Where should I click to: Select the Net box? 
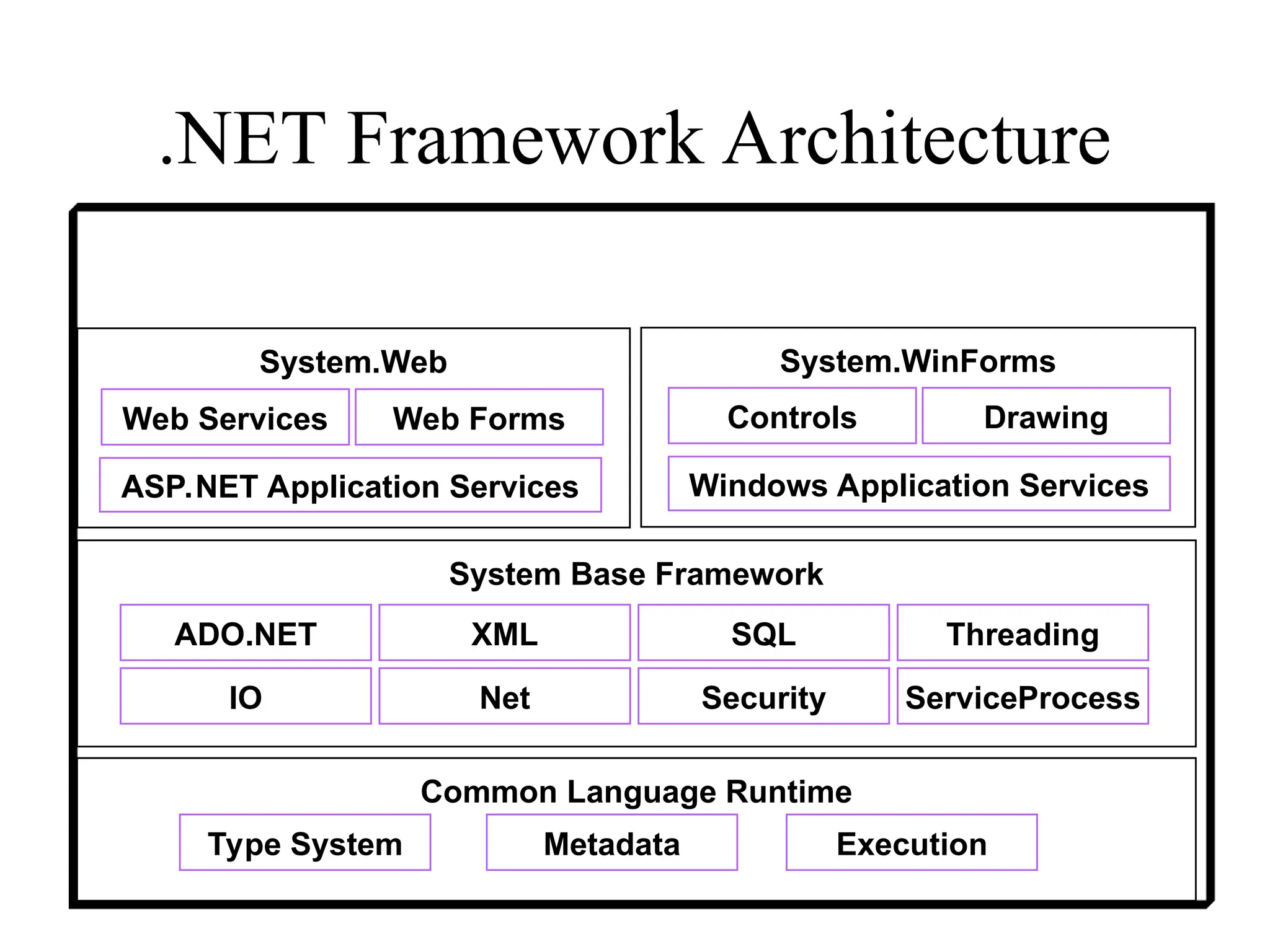[504, 696]
